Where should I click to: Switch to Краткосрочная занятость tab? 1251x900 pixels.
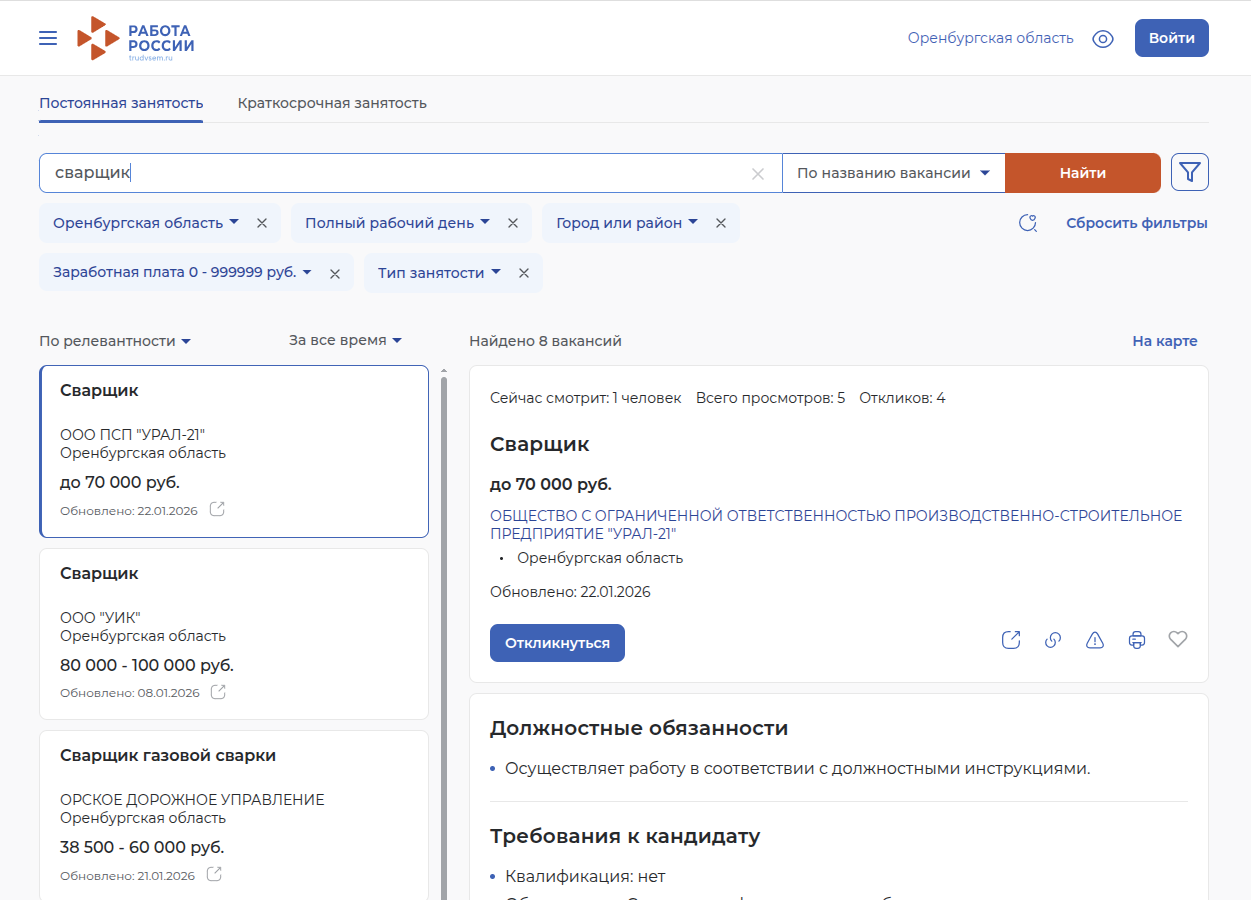point(332,103)
